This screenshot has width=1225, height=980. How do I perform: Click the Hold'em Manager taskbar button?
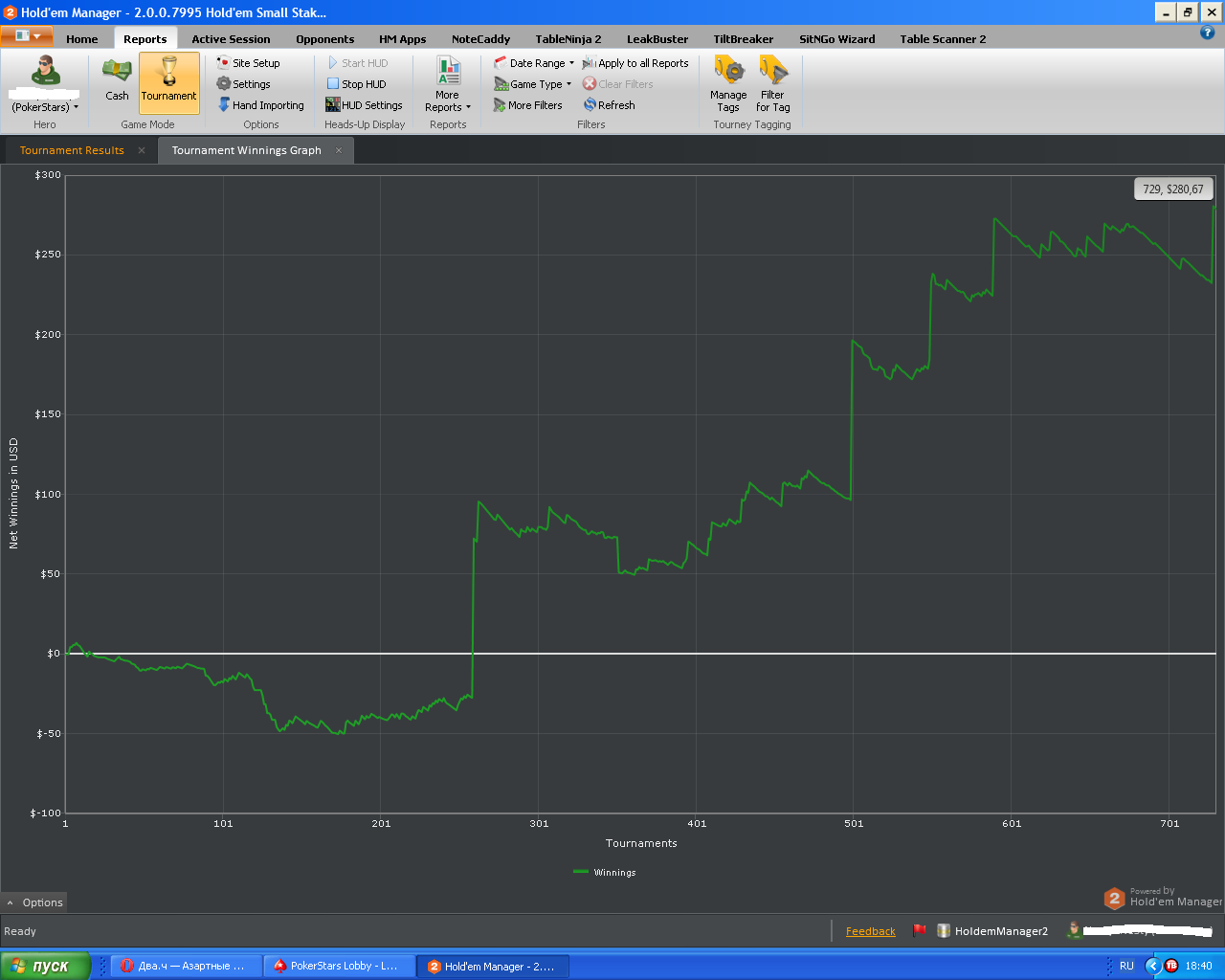pyautogui.click(x=492, y=966)
